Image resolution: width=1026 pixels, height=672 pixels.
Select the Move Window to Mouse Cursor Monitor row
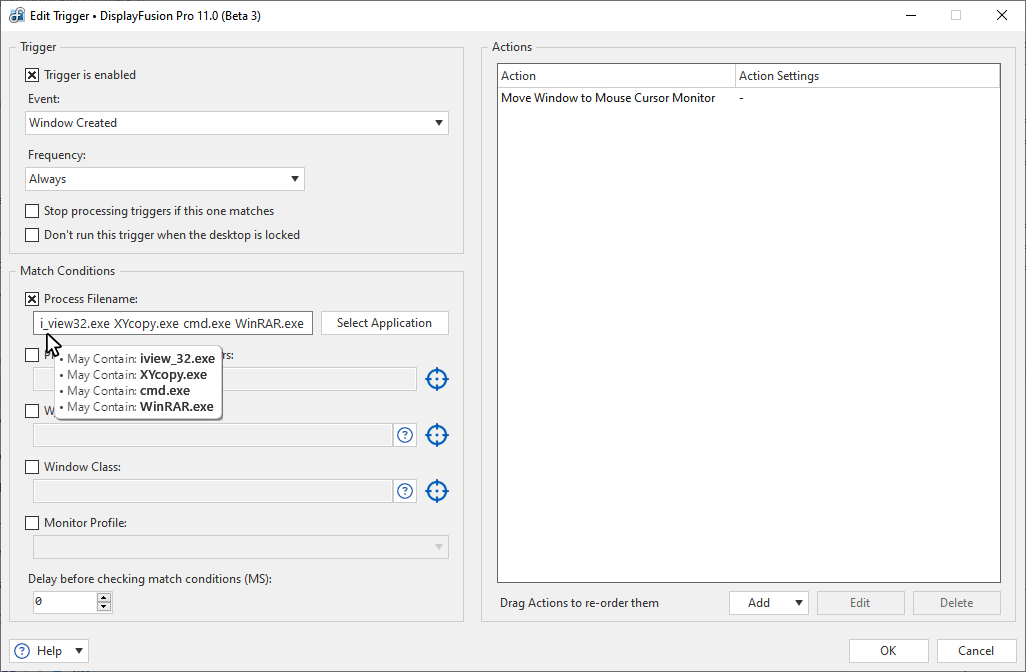tap(608, 98)
